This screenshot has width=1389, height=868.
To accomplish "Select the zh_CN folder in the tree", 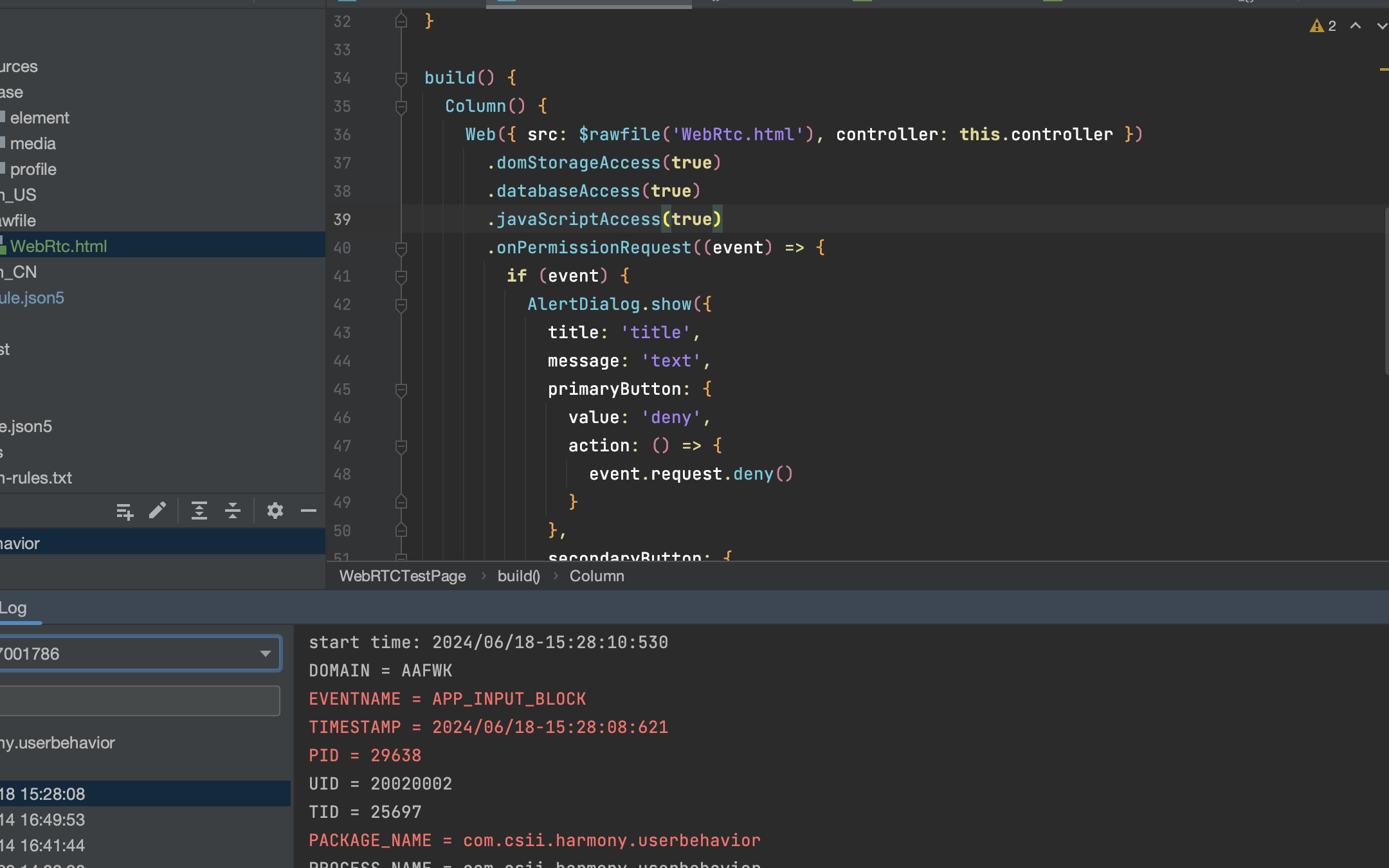I will point(18,272).
